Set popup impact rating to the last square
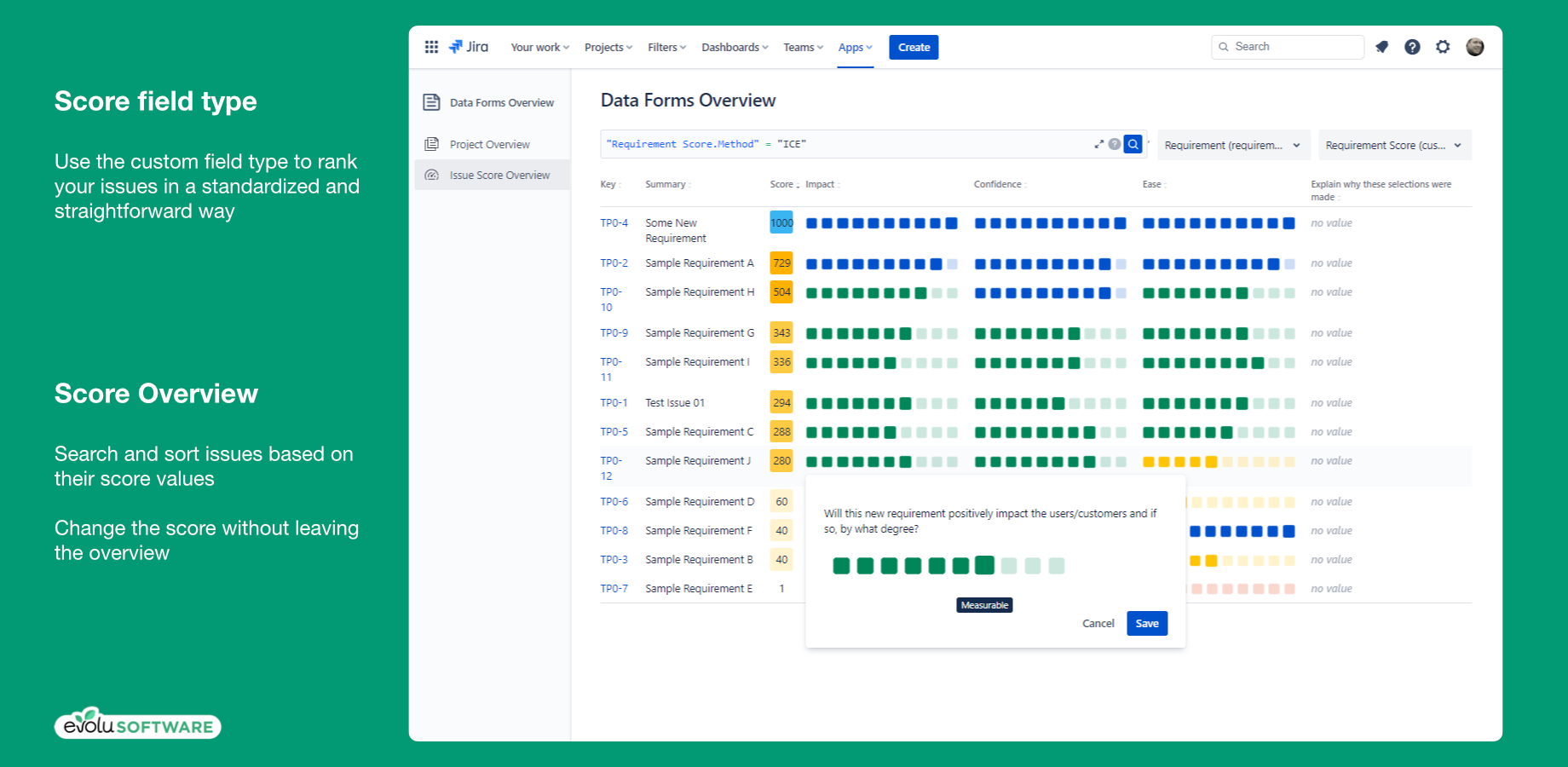 click(1057, 565)
